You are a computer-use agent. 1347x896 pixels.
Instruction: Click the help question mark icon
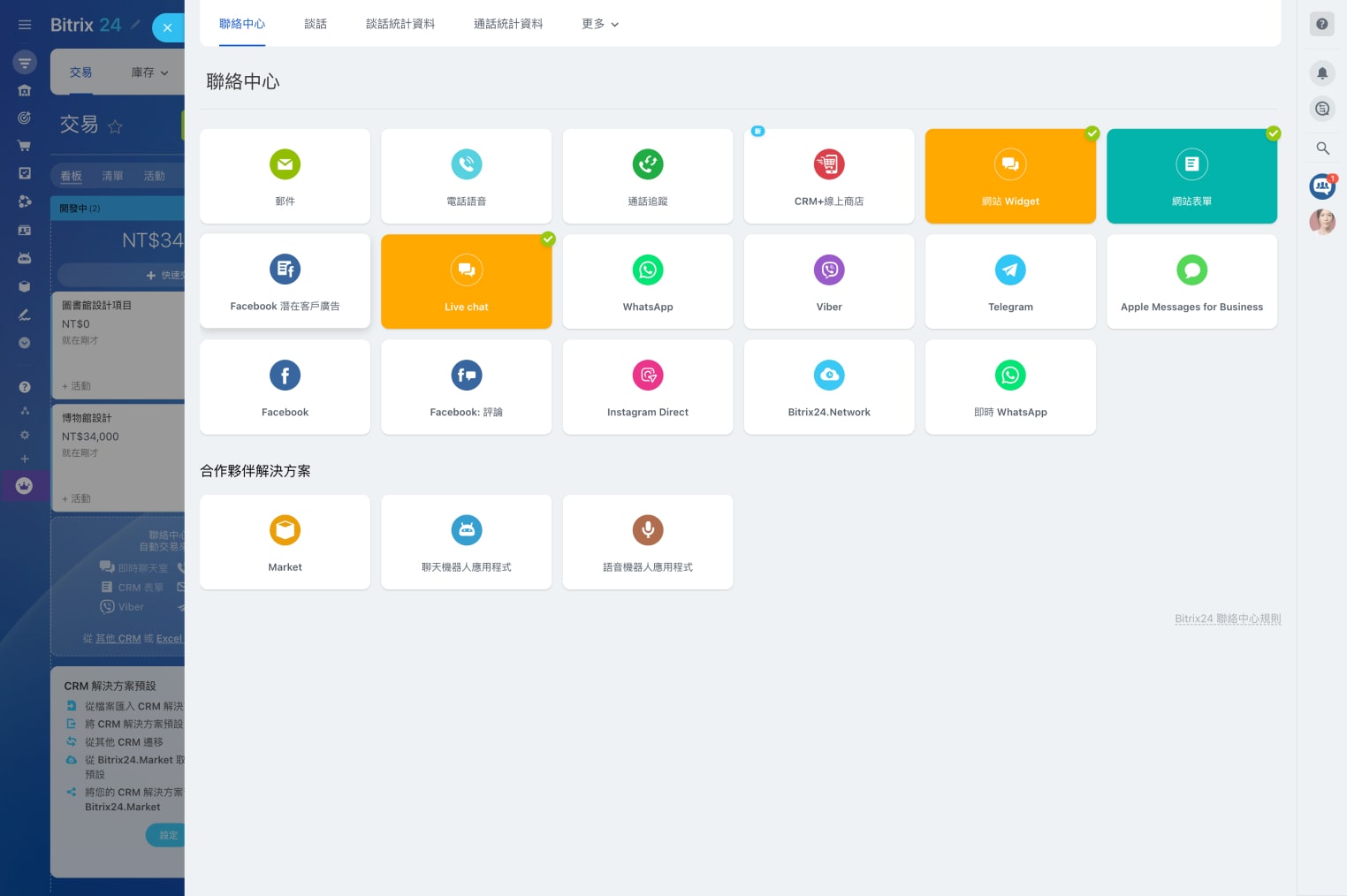[x=1321, y=24]
